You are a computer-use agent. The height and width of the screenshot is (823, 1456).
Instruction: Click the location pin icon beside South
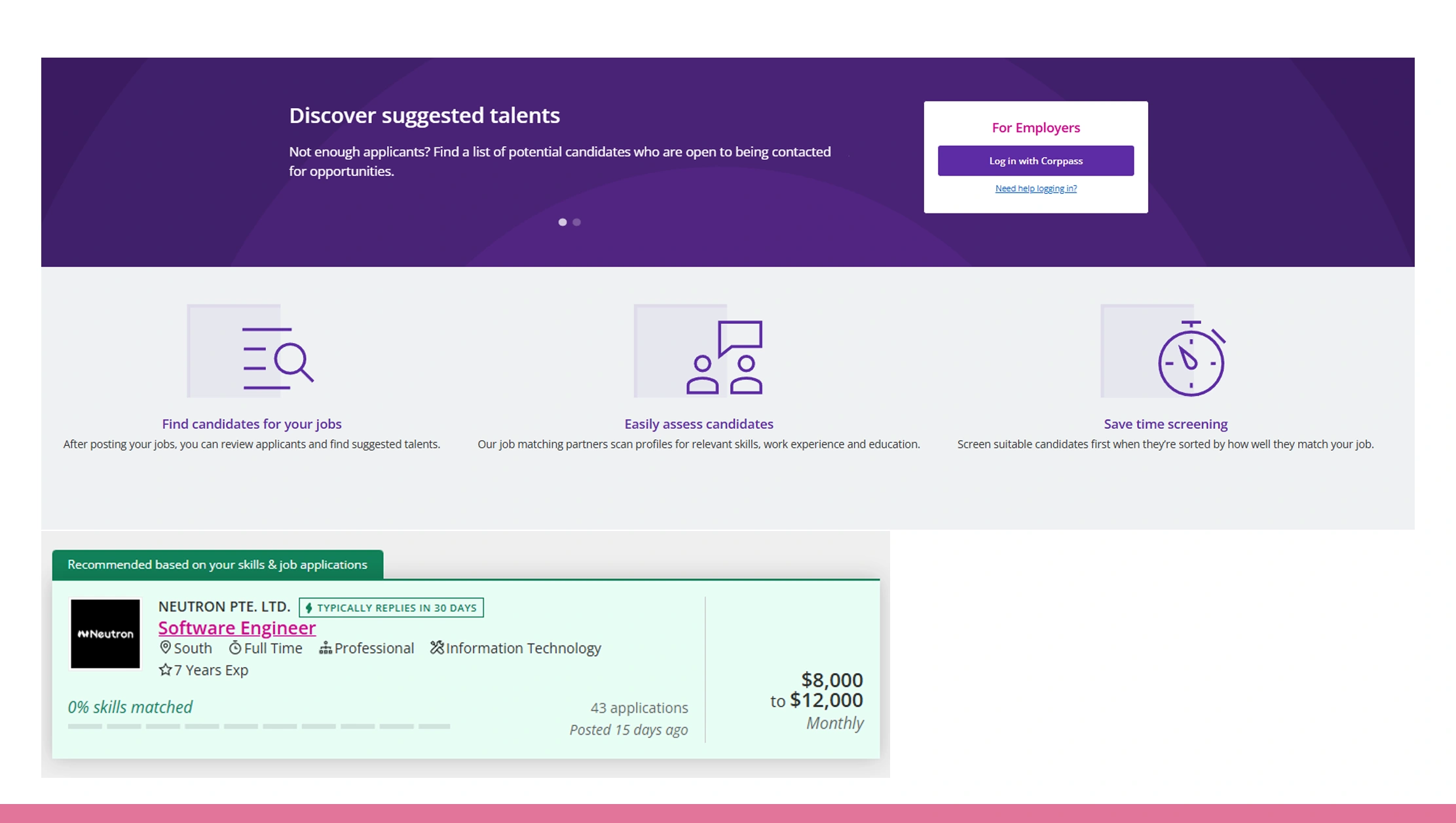(165, 648)
